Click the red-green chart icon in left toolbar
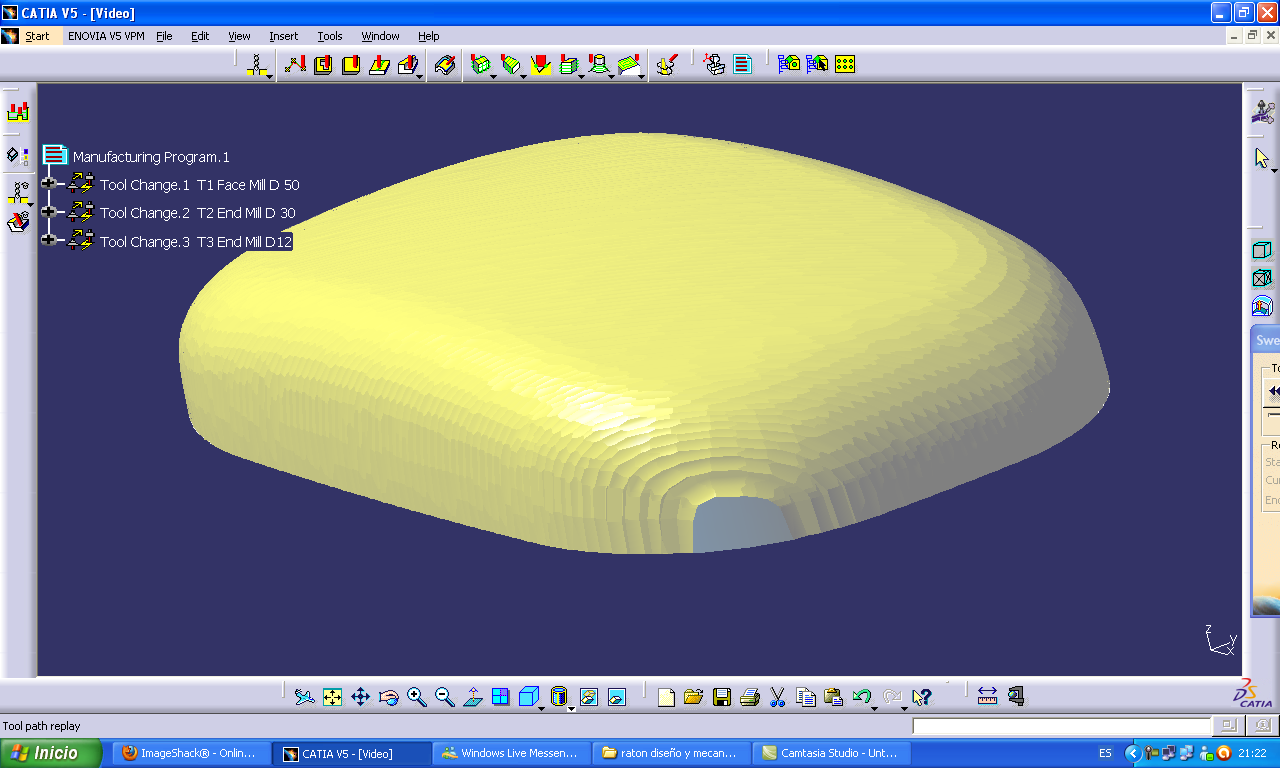The height and width of the screenshot is (768, 1280). (18, 111)
